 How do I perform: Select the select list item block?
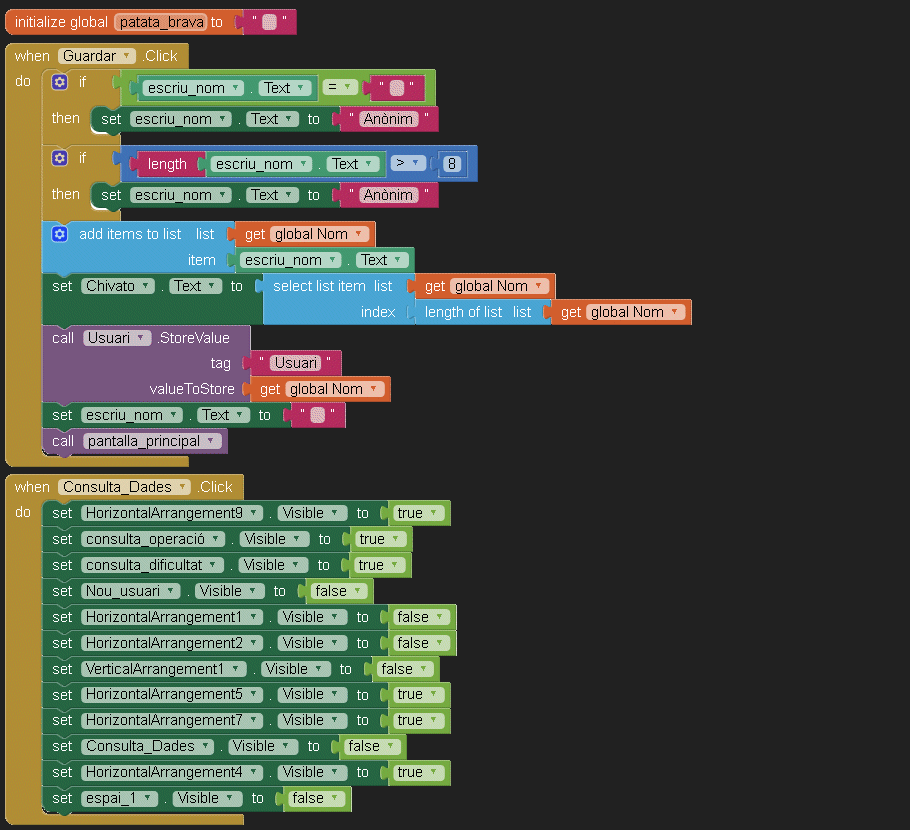point(319,286)
